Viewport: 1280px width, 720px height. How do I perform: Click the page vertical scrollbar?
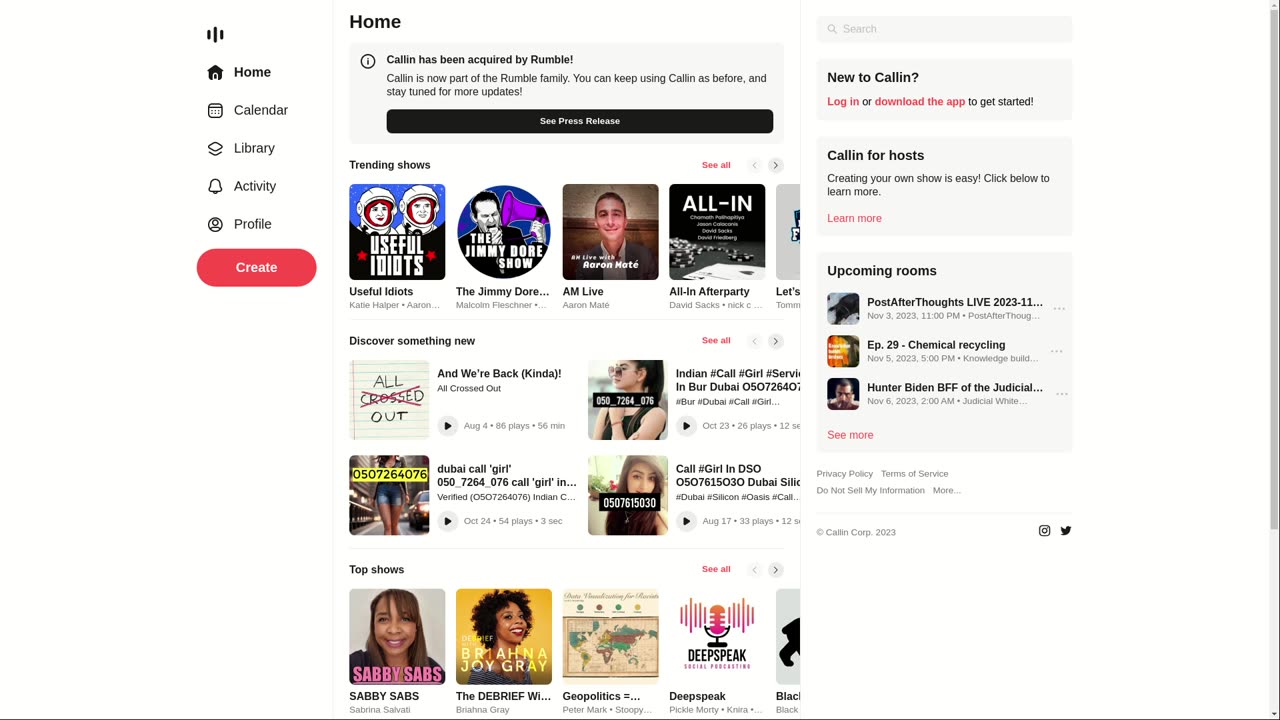1273,360
